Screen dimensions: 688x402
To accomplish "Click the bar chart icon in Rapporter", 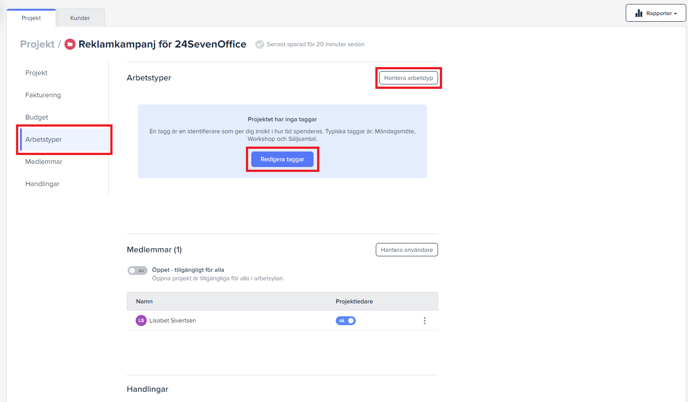I will [639, 14].
